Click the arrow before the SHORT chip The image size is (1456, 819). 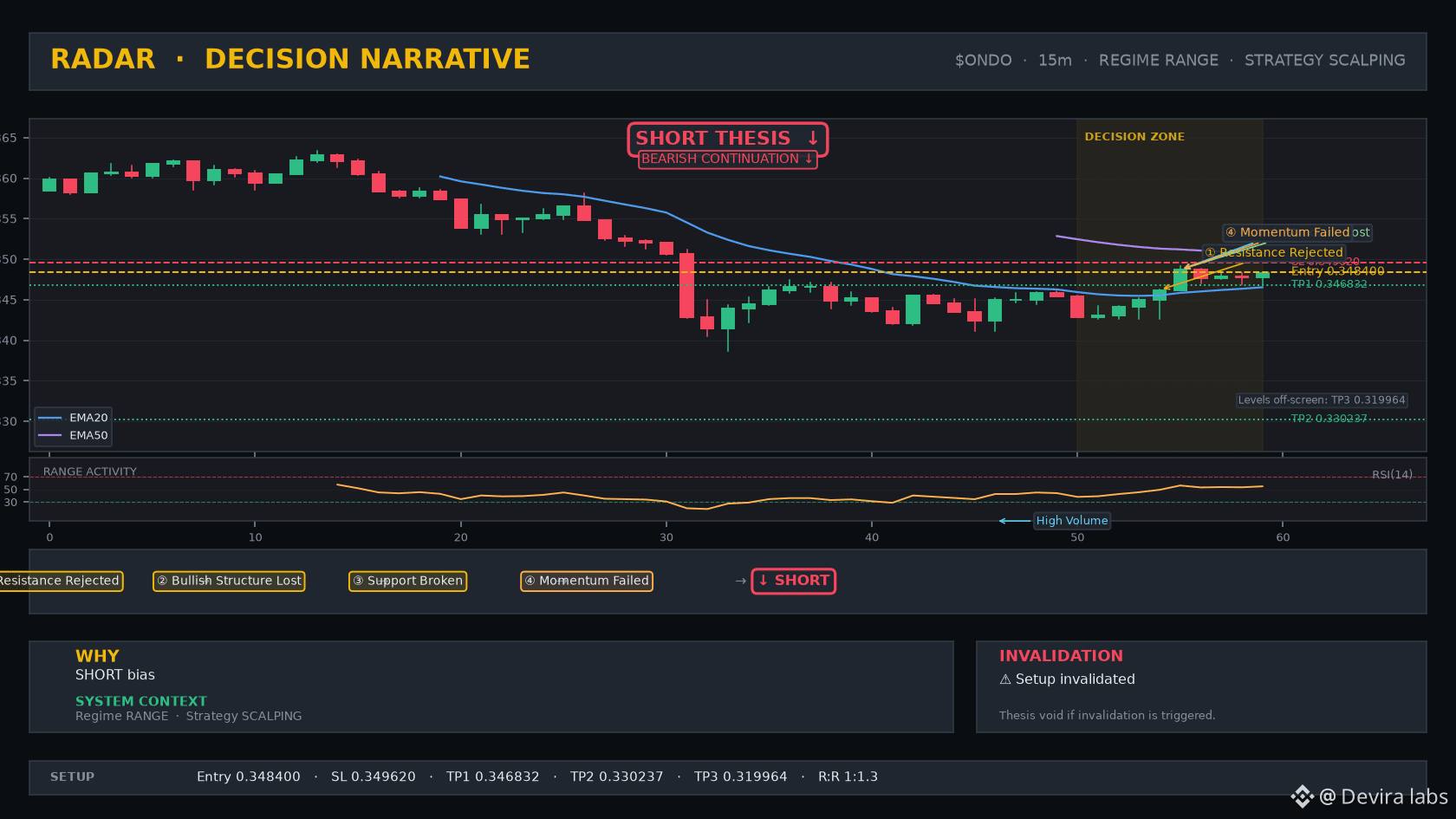click(740, 581)
